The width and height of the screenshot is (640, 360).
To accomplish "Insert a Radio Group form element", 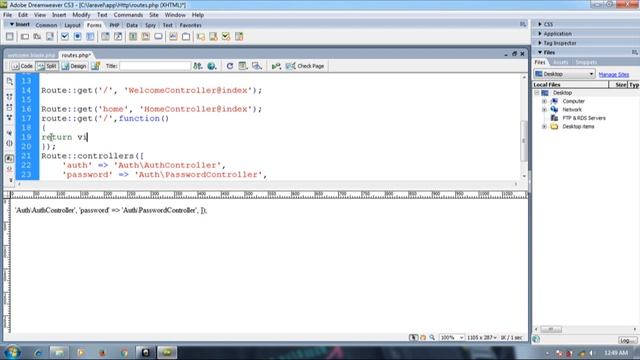I will point(90,37).
